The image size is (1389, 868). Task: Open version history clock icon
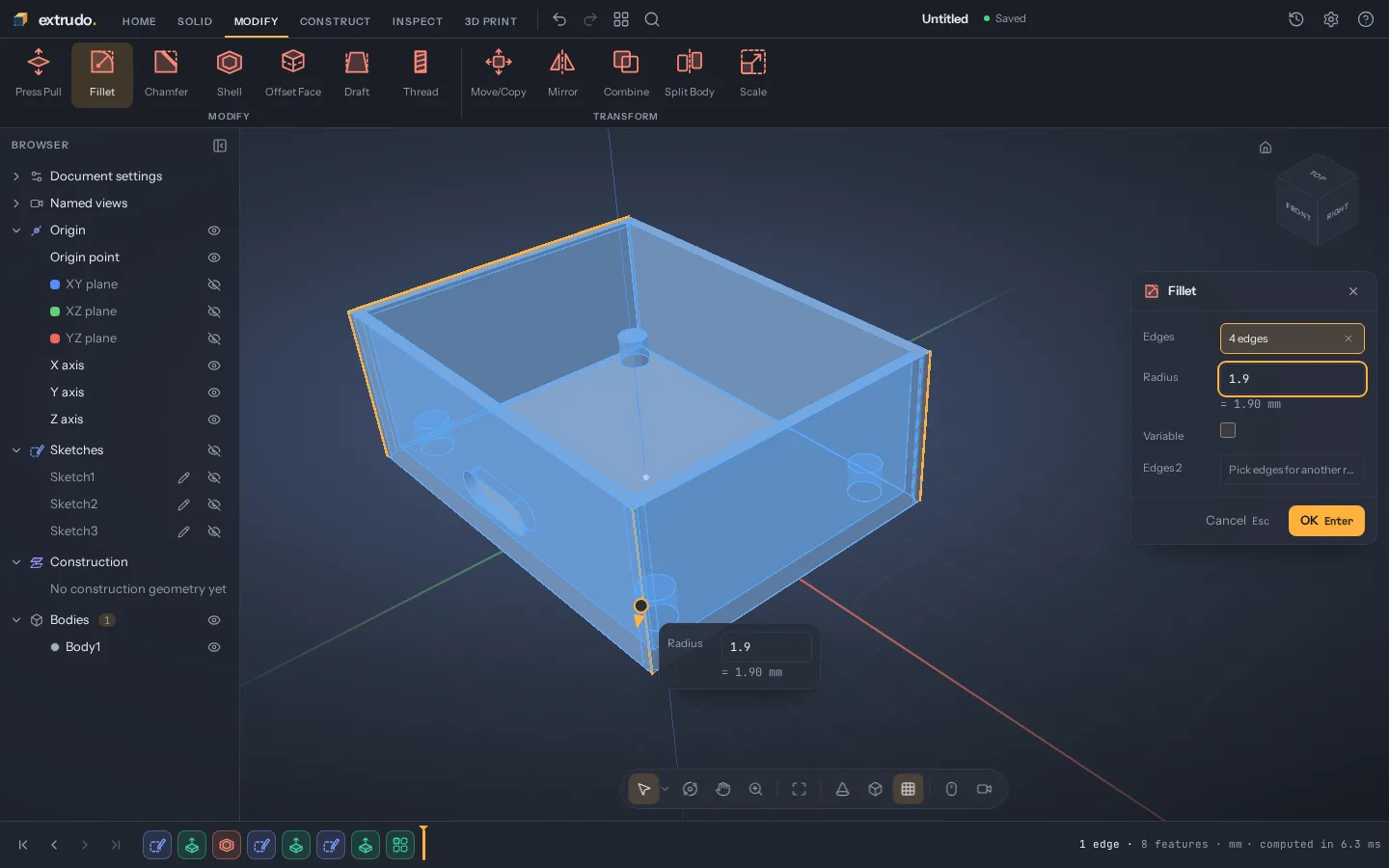(1296, 19)
